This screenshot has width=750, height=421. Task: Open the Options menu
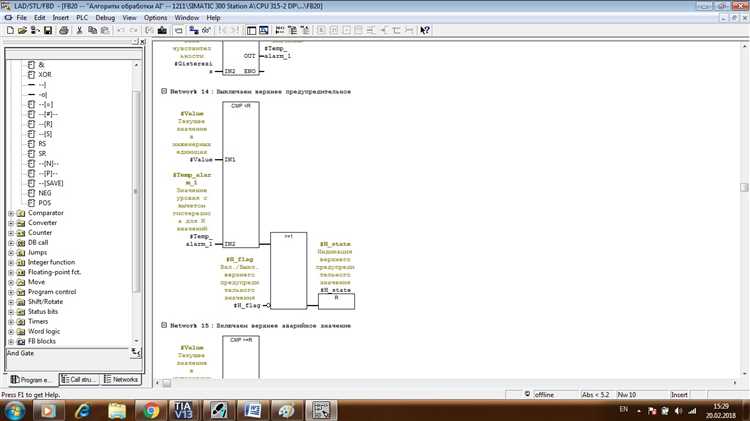pos(155,18)
